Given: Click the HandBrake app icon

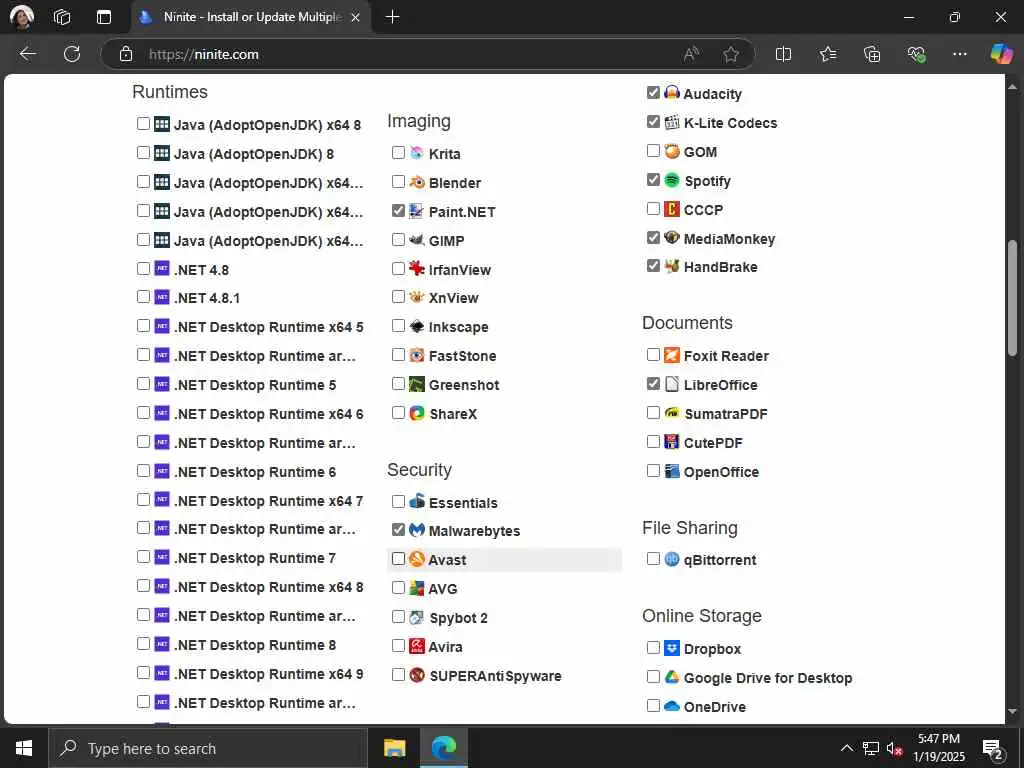Looking at the screenshot, I should pos(672,266).
